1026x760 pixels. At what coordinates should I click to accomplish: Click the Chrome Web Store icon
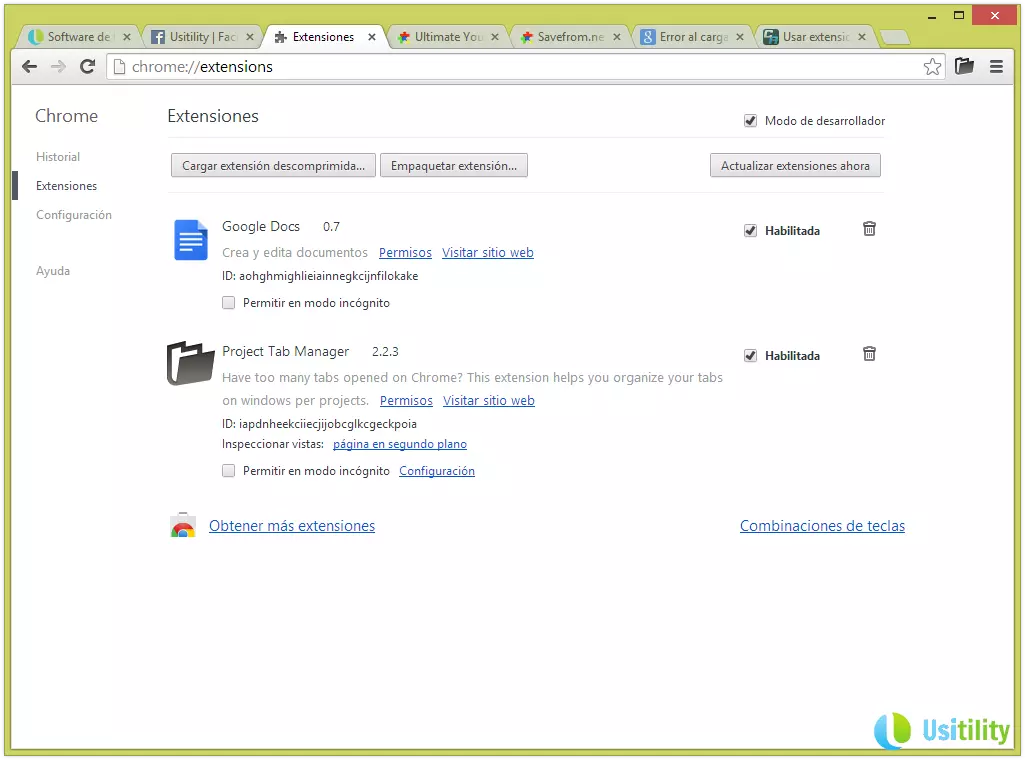(x=182, y=526)
